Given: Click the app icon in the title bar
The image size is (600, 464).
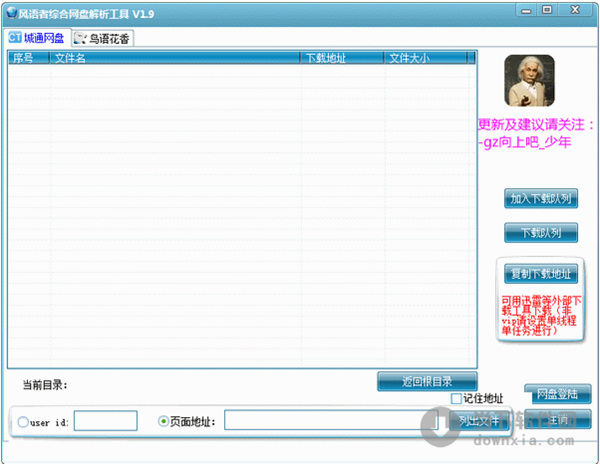Looking at the screenshot, I should pos(11,13).
